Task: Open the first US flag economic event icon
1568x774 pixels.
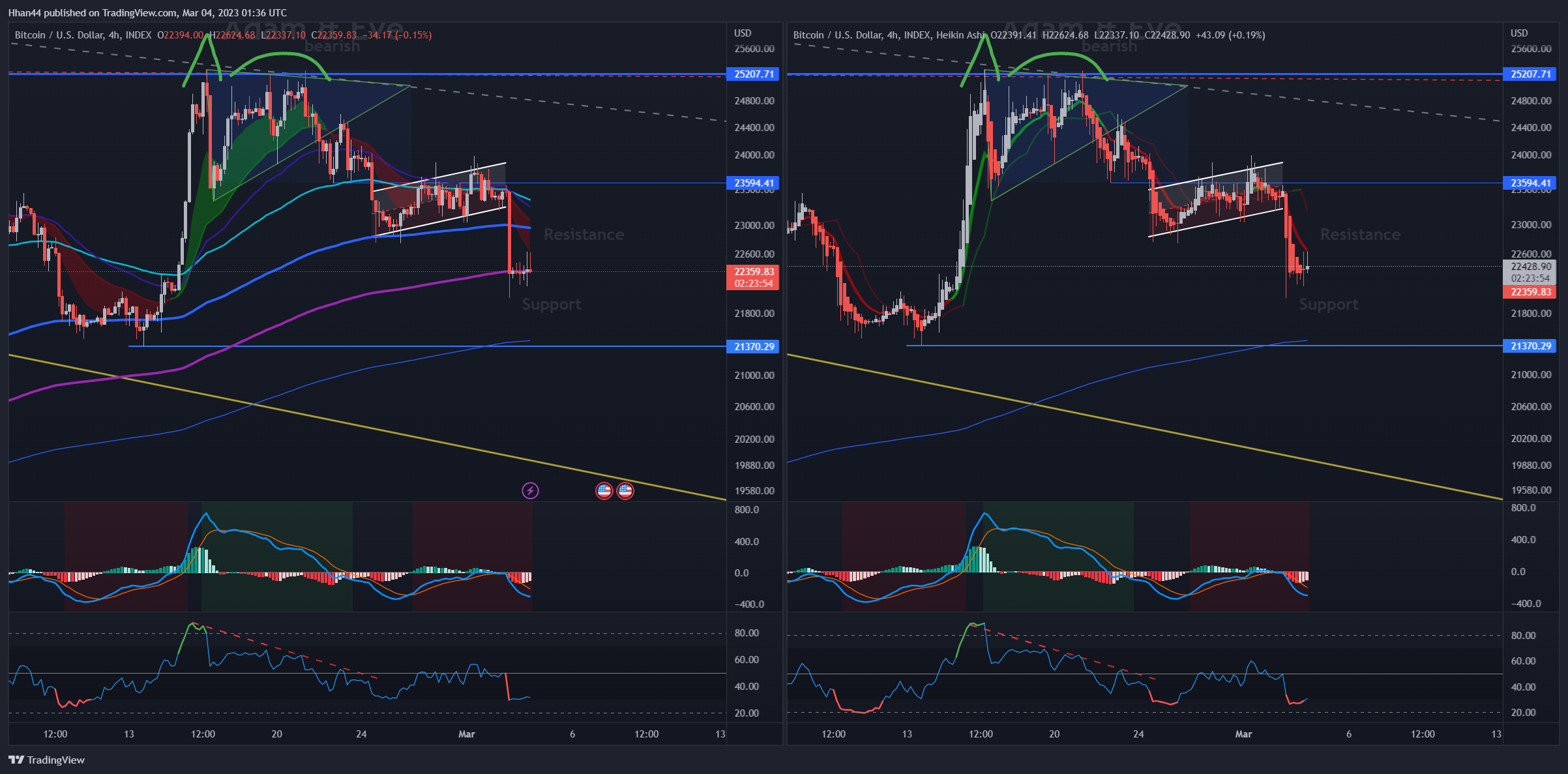Action: pos(604,490)
